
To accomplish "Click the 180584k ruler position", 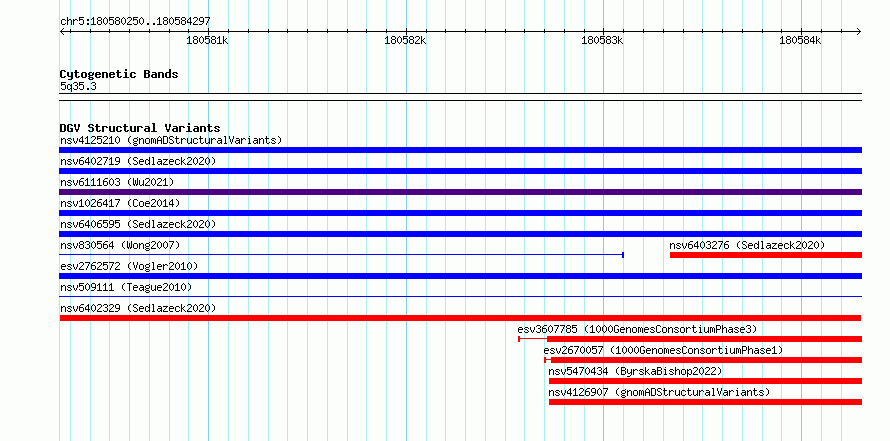I will point(800,41).
